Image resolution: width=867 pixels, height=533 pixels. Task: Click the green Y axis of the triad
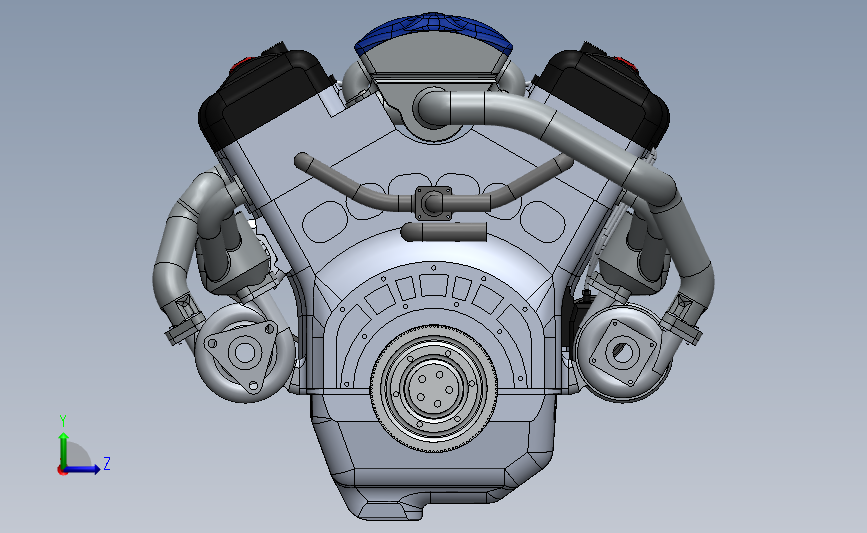63,450
